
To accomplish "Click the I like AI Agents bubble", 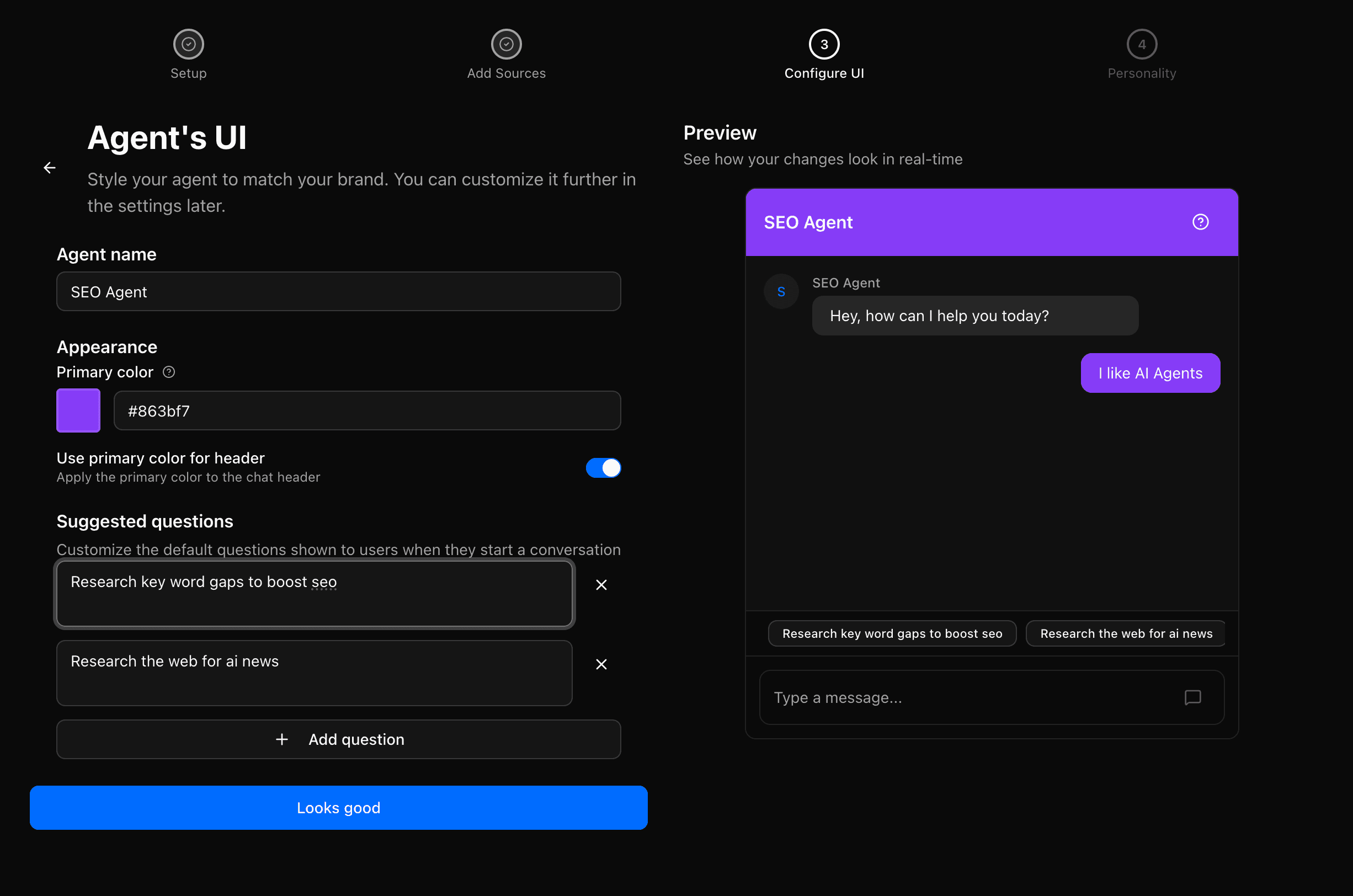I will [x=1150, y=372].
